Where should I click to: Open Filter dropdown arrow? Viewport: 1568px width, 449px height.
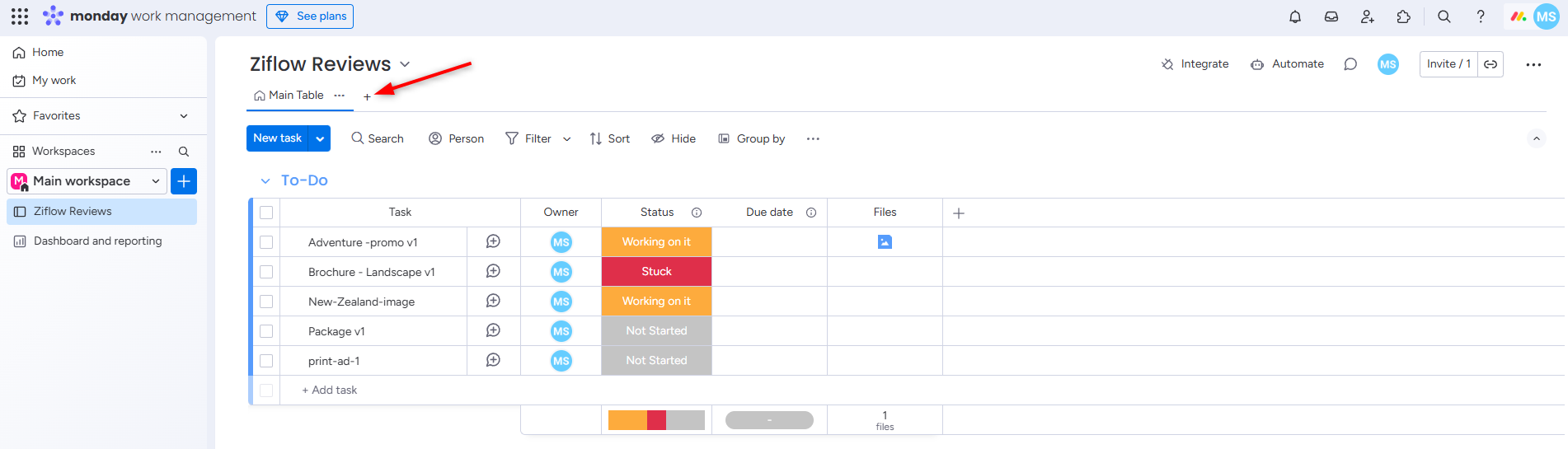(x=566, y=139)
